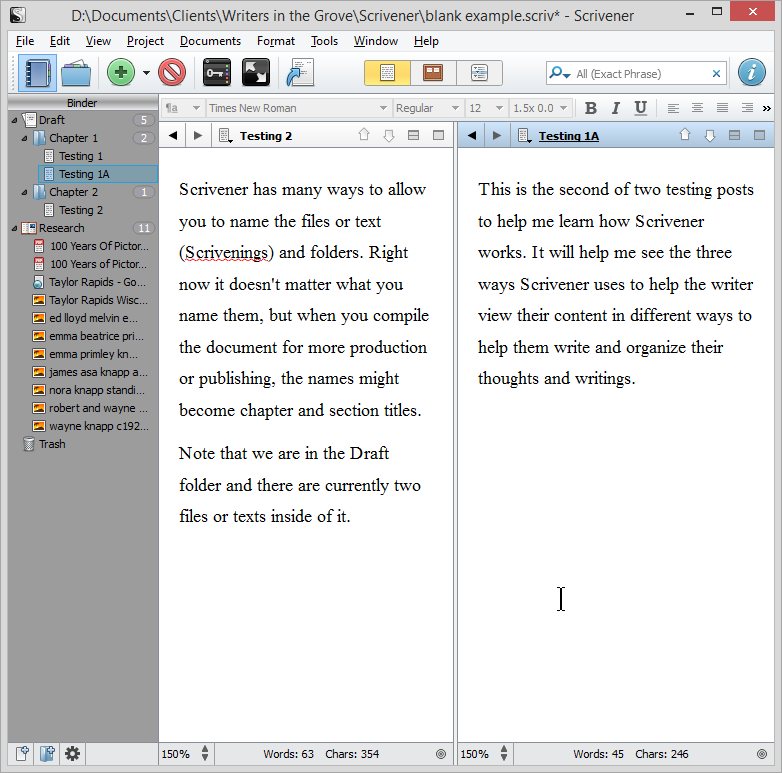Switch to Corkboard view mode

pos(433,73)
